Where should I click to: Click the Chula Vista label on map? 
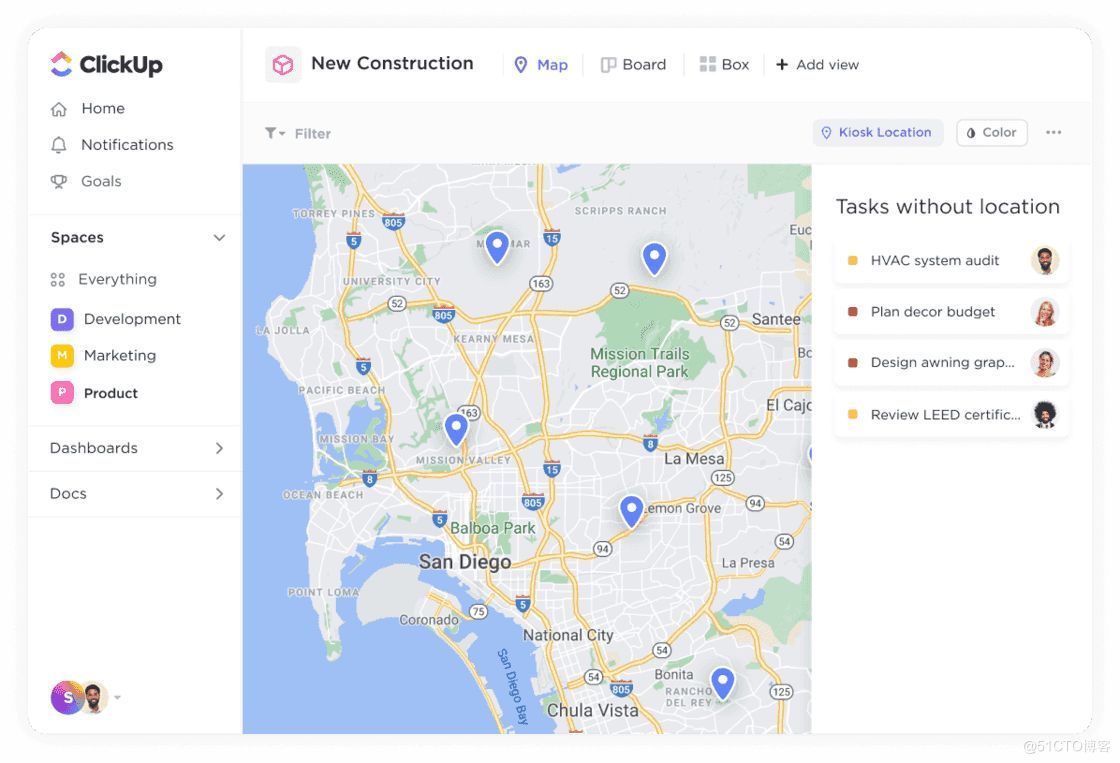tap(593, 711)
